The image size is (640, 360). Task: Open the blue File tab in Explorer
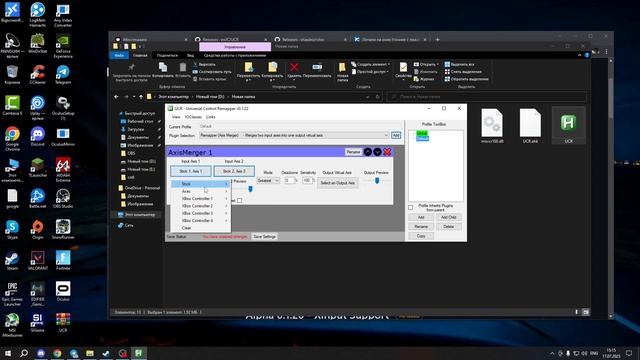coord(119,56)
